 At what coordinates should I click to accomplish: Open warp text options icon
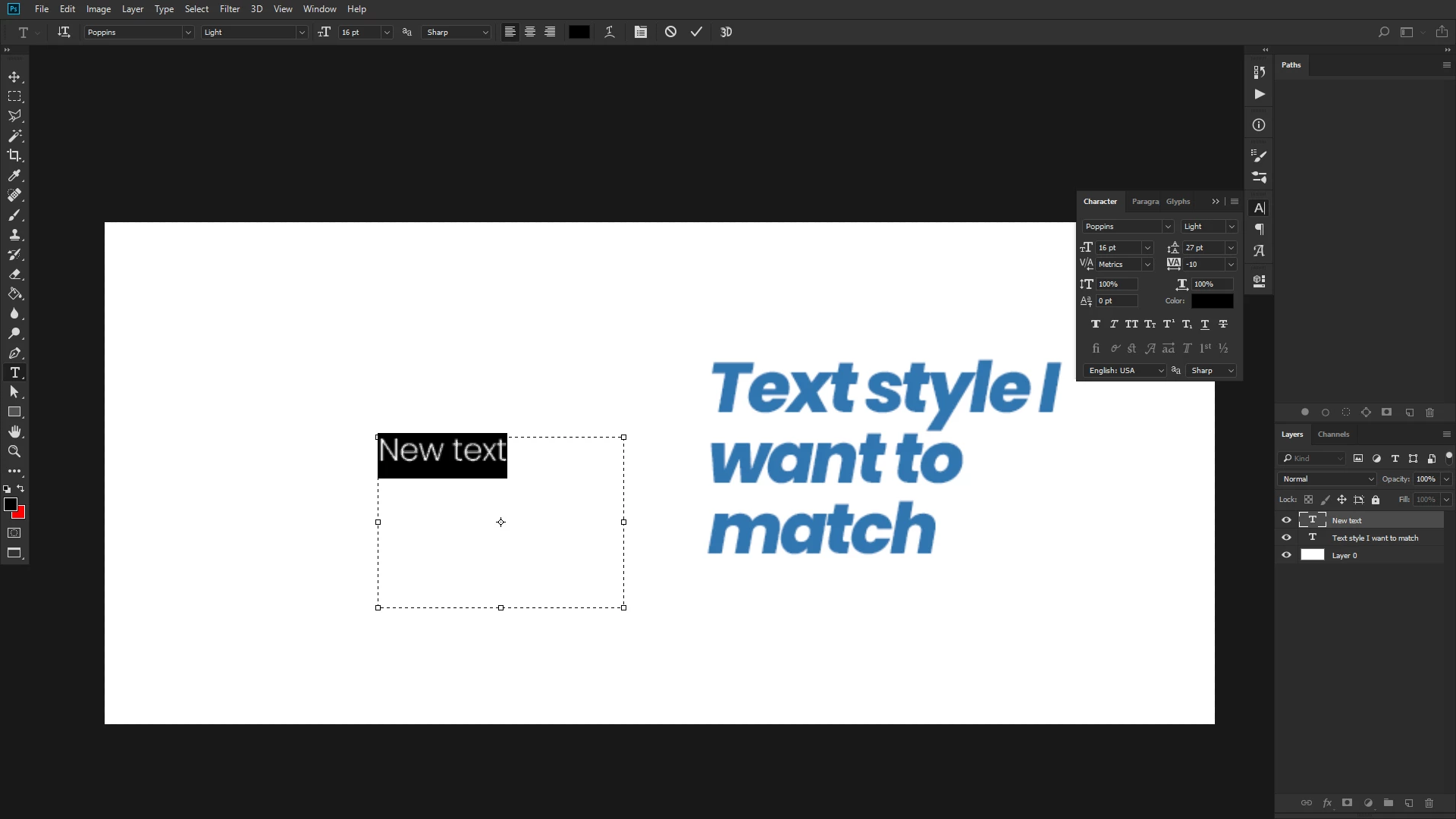tap(609, 32)
